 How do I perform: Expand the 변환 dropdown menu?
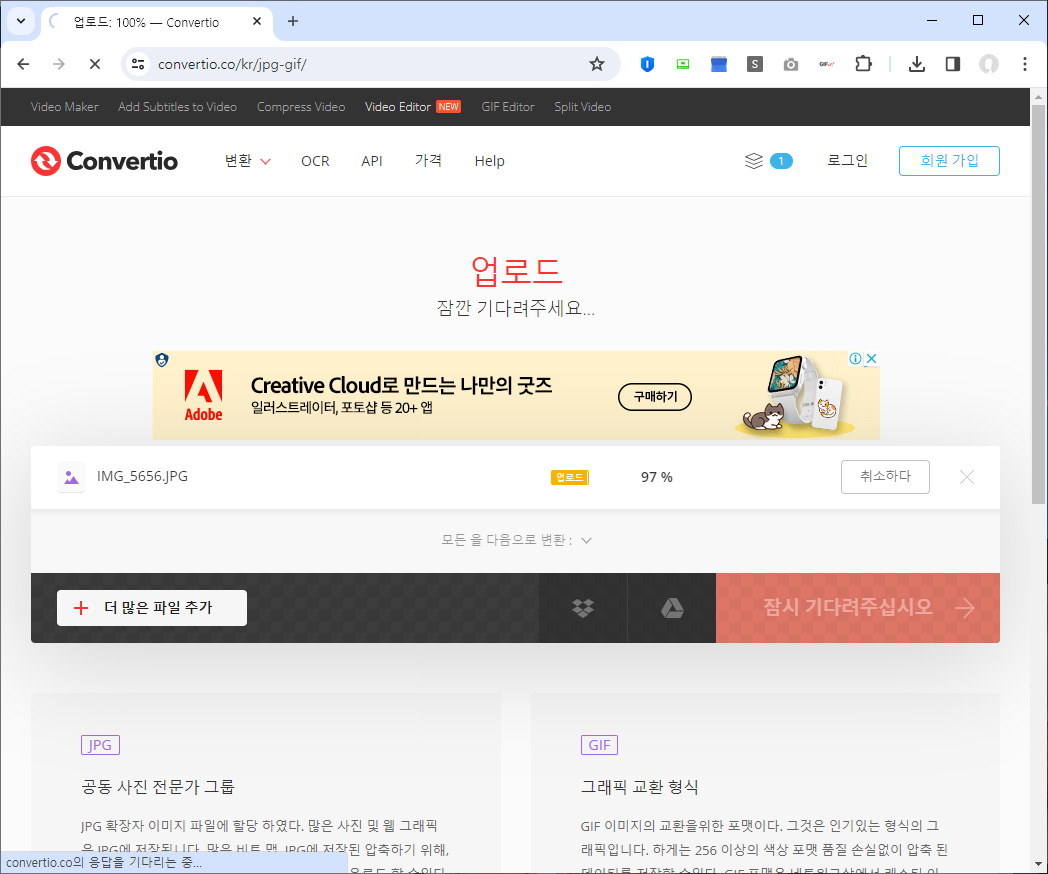click(x=246, y=160)
